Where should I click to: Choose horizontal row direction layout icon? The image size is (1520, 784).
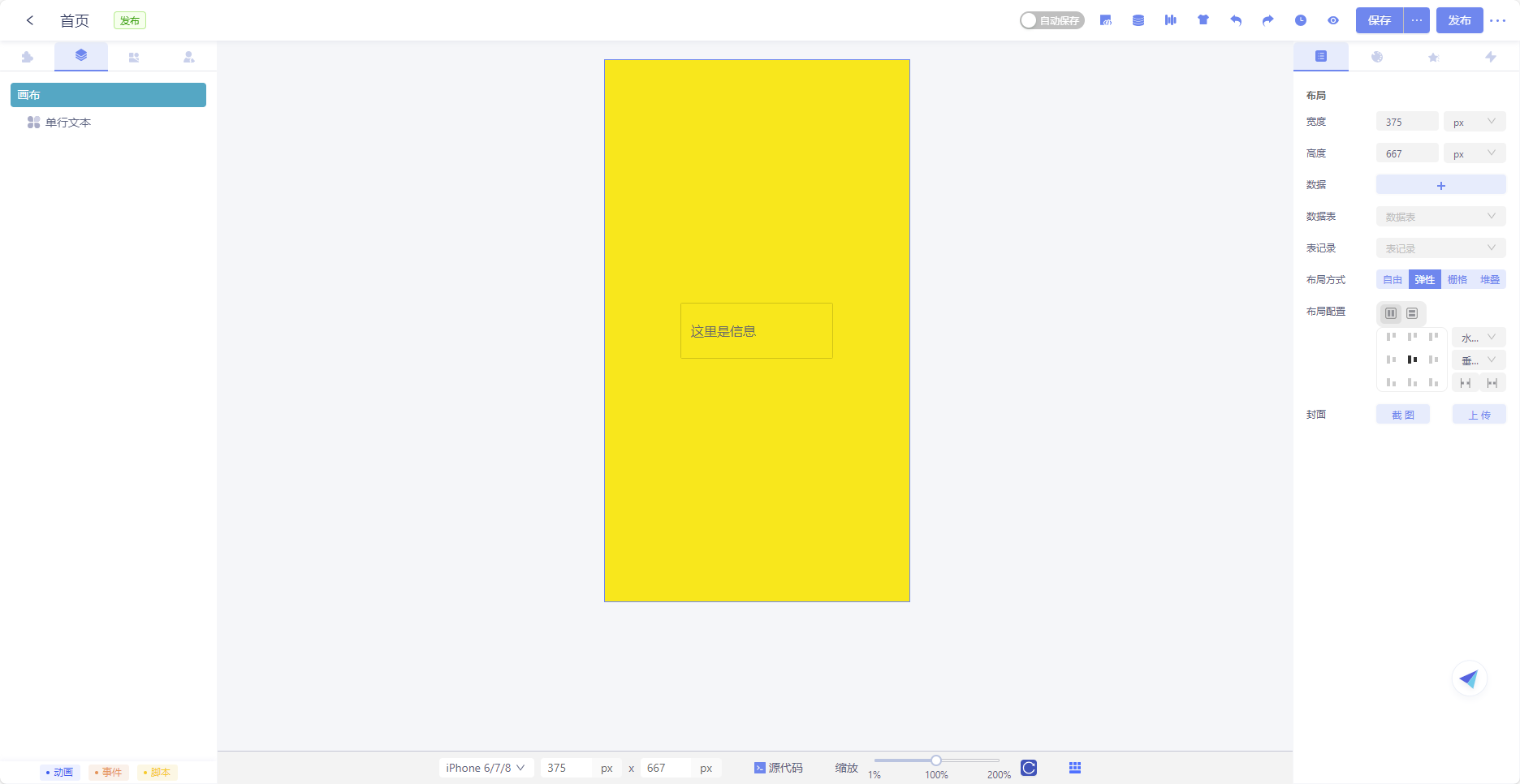click(x=1391, y=313)
